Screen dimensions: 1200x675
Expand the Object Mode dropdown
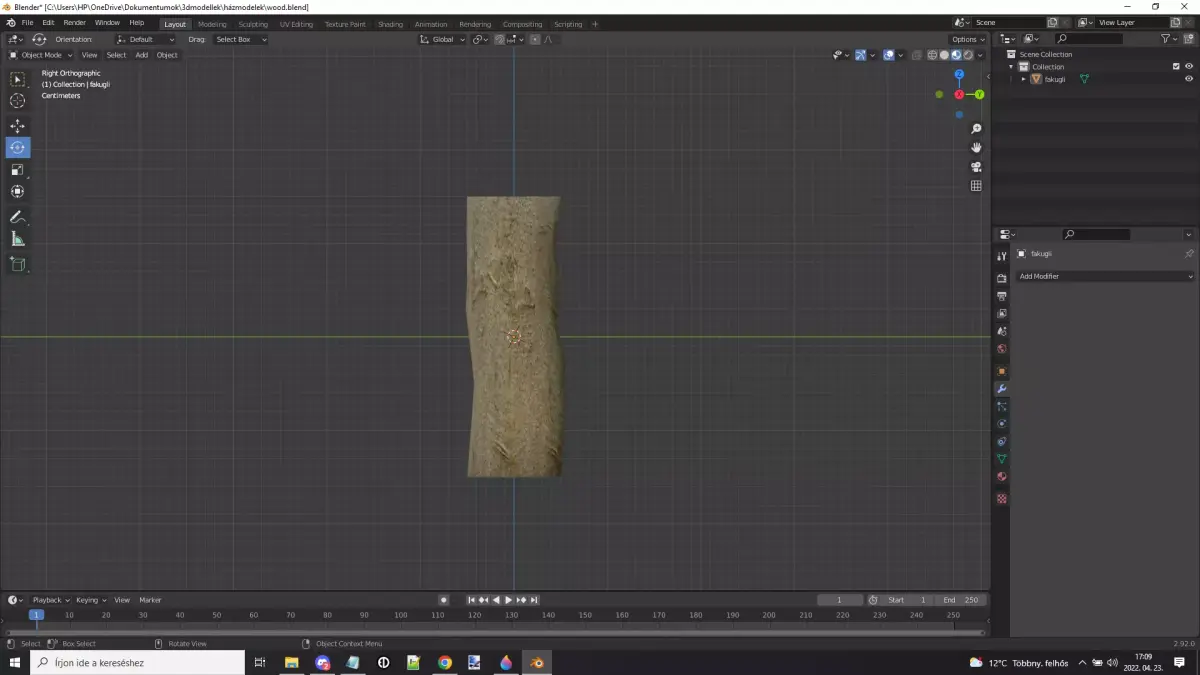click(41, 55)
